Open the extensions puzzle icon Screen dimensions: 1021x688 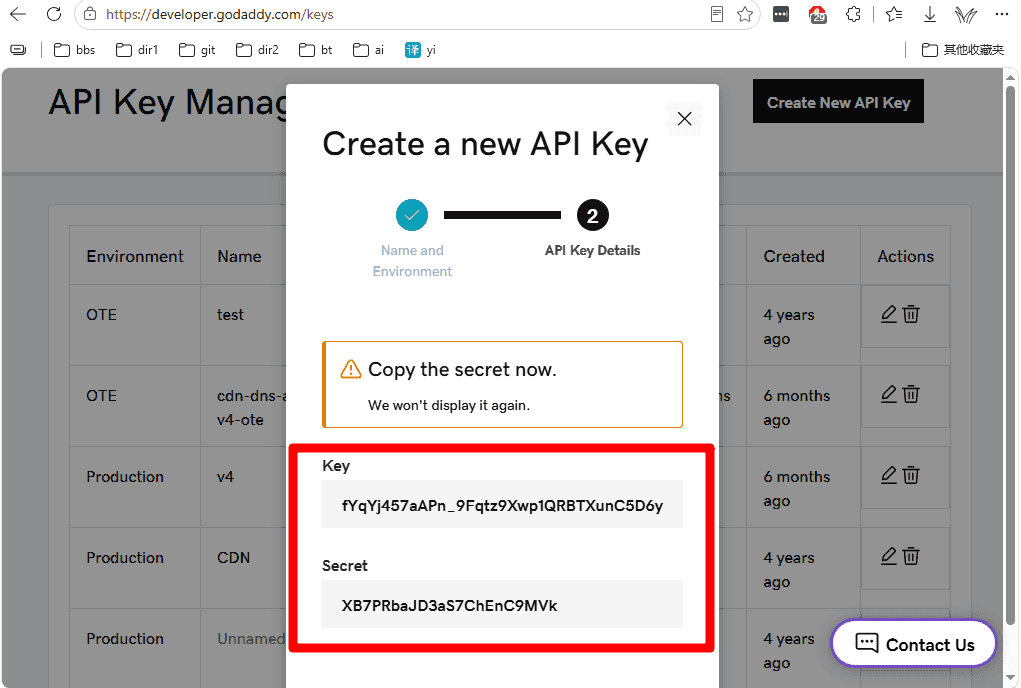click(x=853, y=14)
